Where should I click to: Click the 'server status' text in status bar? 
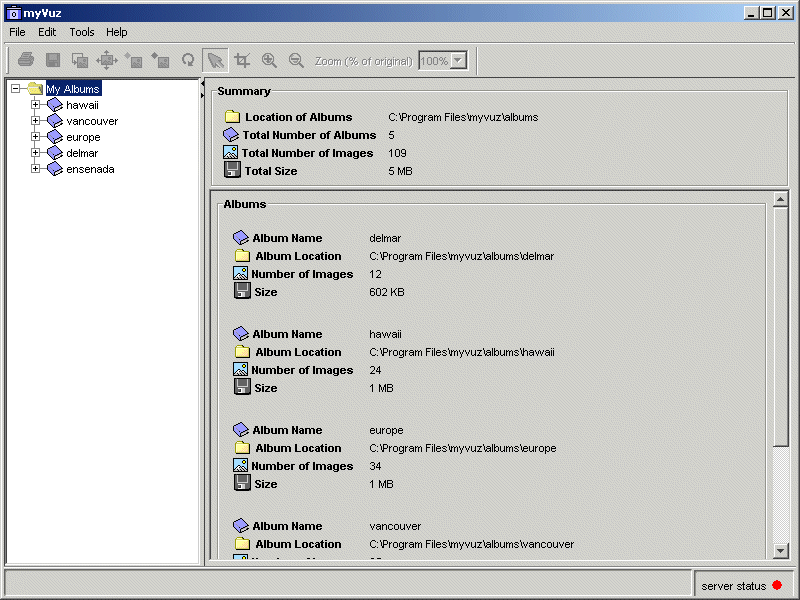(734, 586)
